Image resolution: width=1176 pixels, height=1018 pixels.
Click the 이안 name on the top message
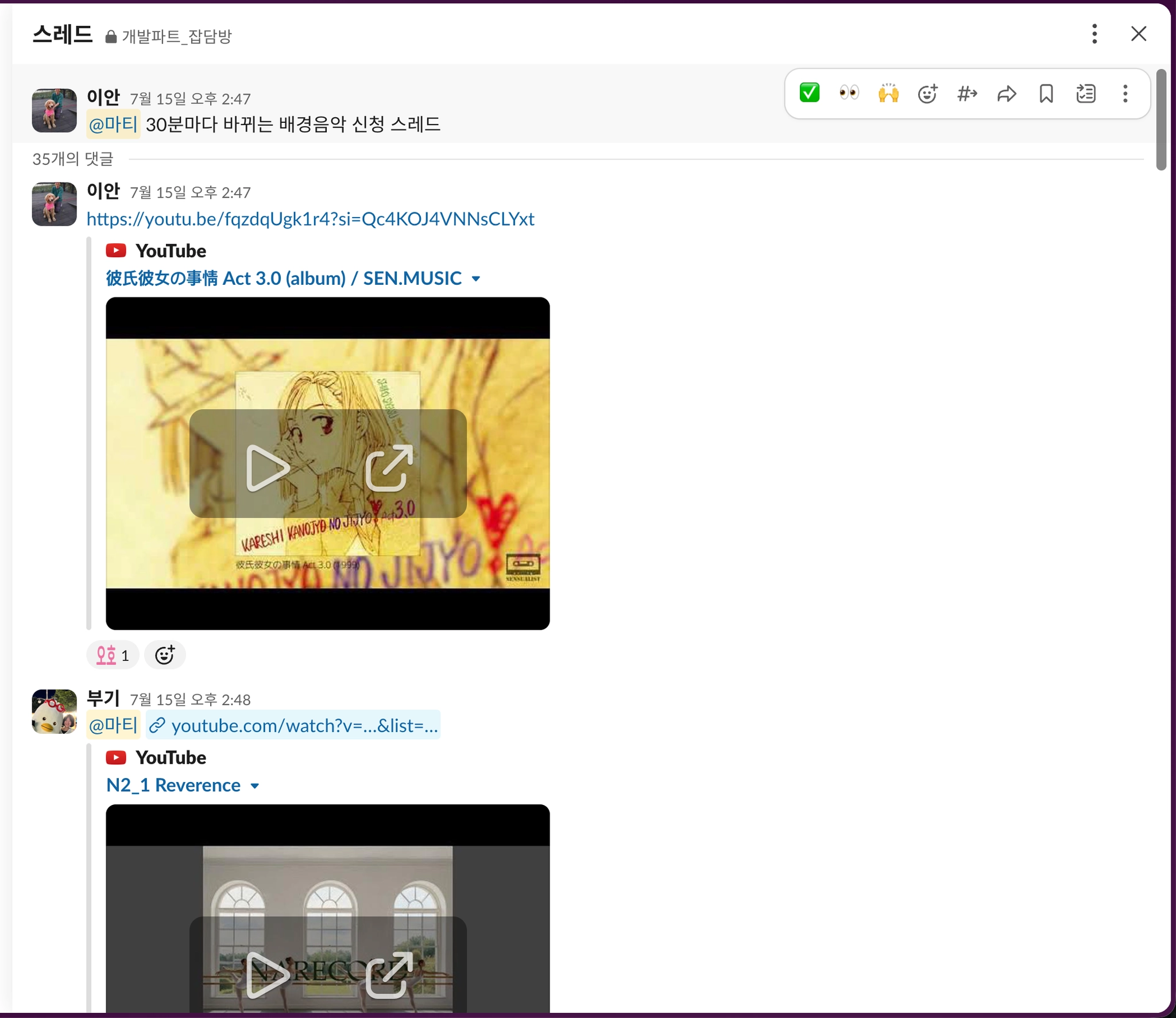pos(103,97)
